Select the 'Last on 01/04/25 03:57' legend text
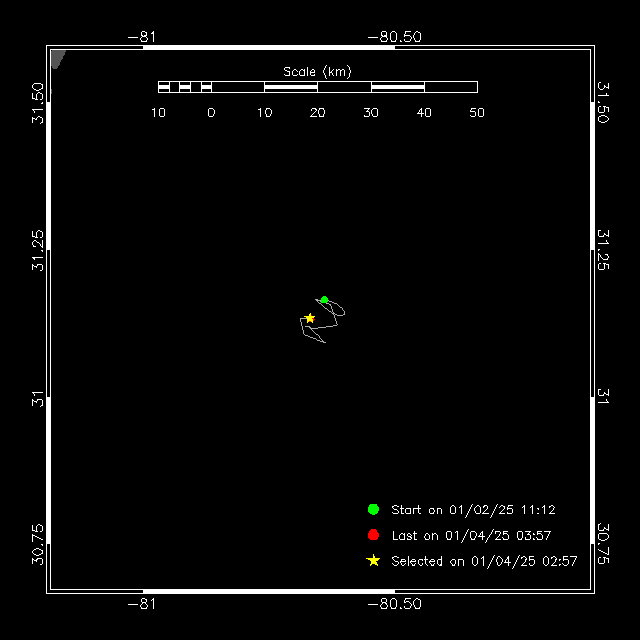The image size is (640, 640). click(x=471, y=536)
